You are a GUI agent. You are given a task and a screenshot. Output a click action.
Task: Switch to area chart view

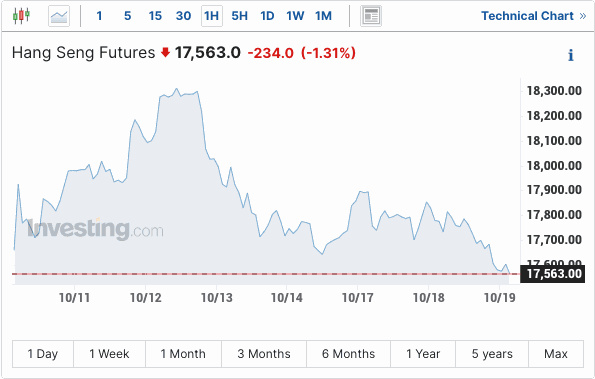pyautogui.click(x=59, y=16)
